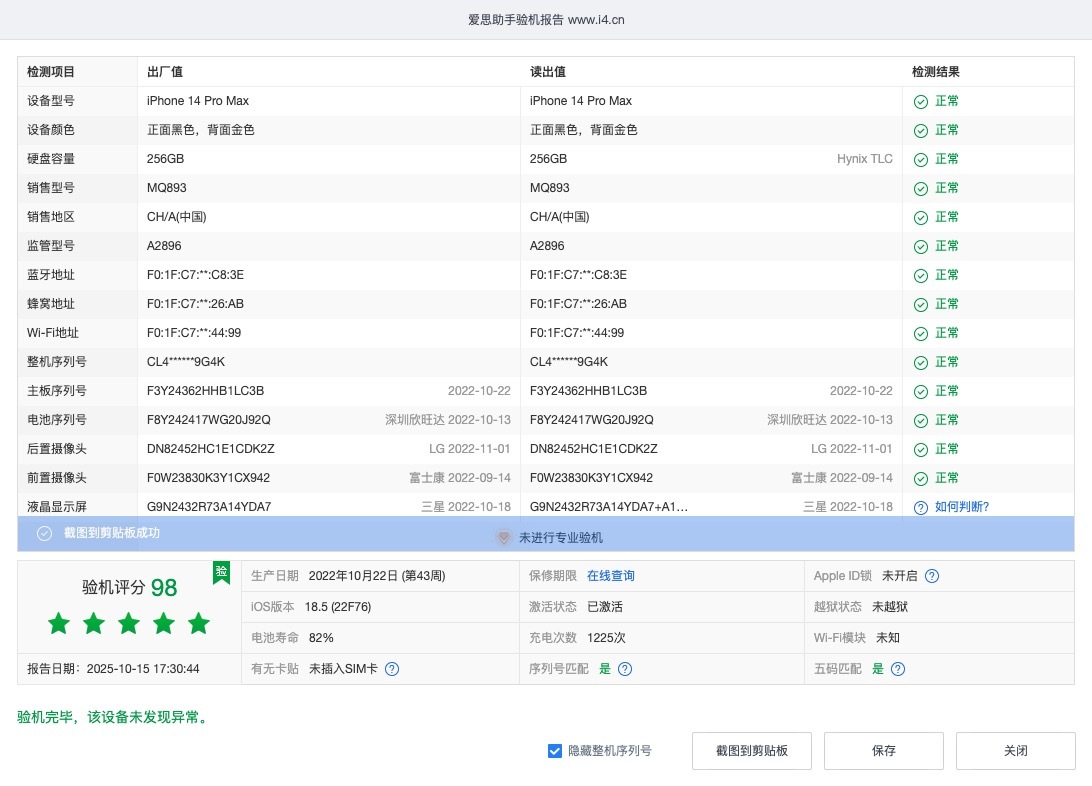Viewport: 1092px width, 786px height.
Task: Click the question icon in 液晶显示屏 row
Action: click(921, 507)
